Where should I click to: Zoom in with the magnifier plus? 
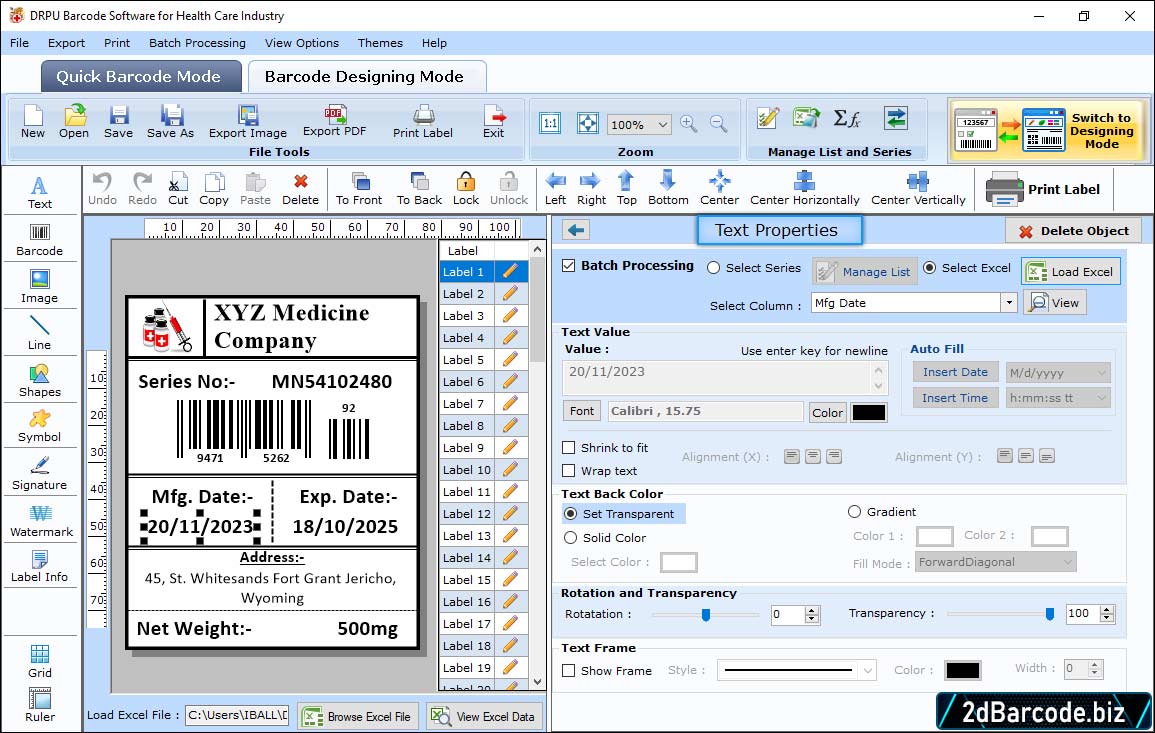[689, 123]
